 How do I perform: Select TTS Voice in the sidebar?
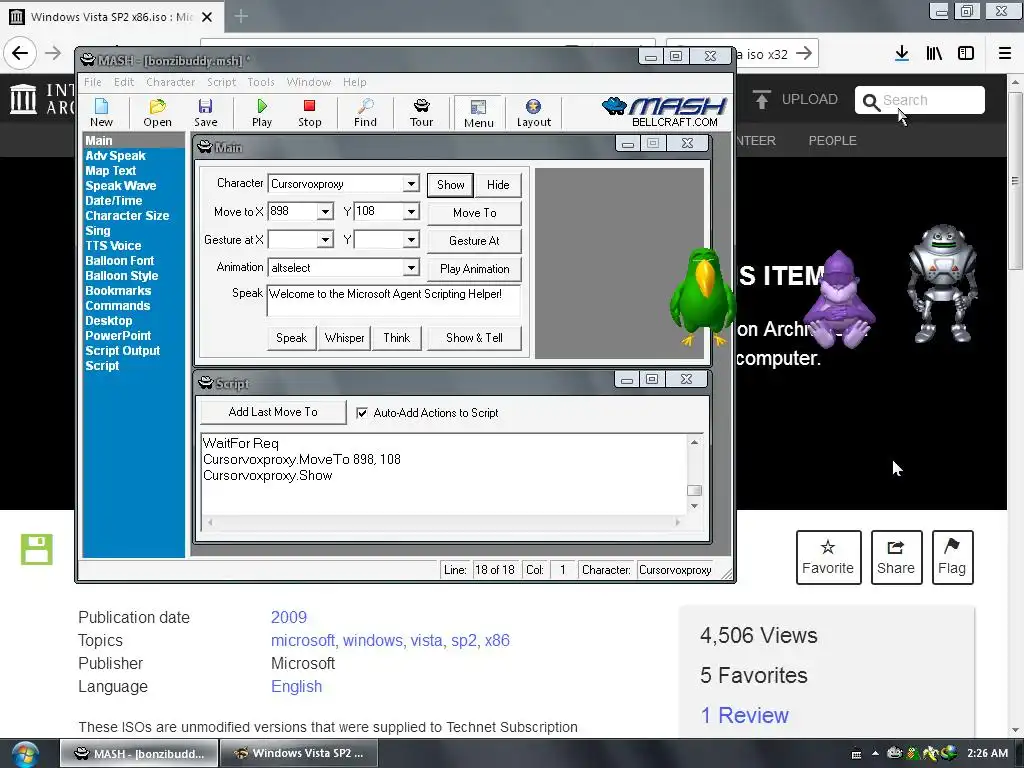(x=113, y=246)
